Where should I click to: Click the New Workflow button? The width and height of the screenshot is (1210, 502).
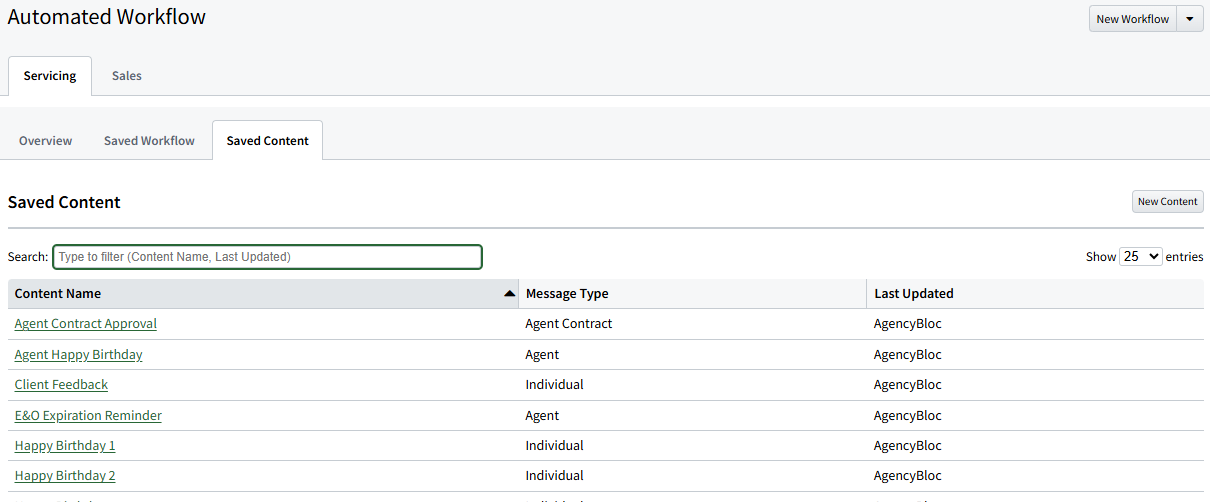click(x=1132, y=19)
